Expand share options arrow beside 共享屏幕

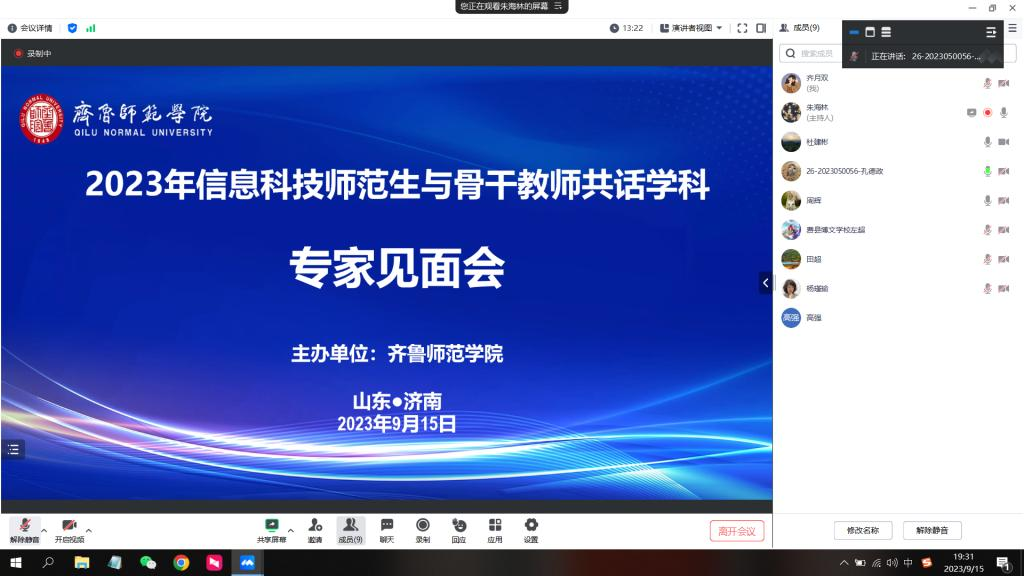click(291, 530)
